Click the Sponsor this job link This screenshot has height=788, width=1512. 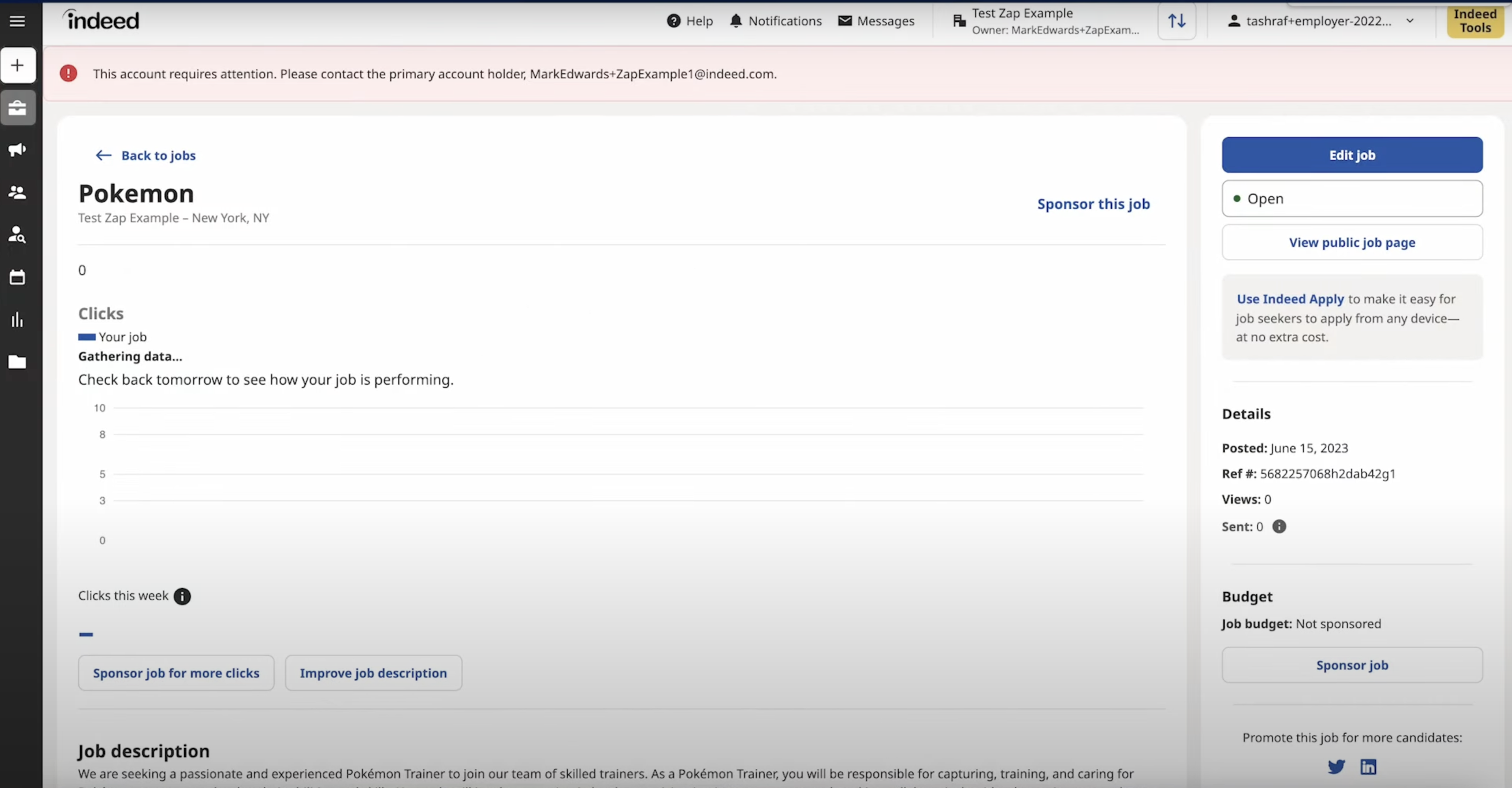pos(1093,203)
